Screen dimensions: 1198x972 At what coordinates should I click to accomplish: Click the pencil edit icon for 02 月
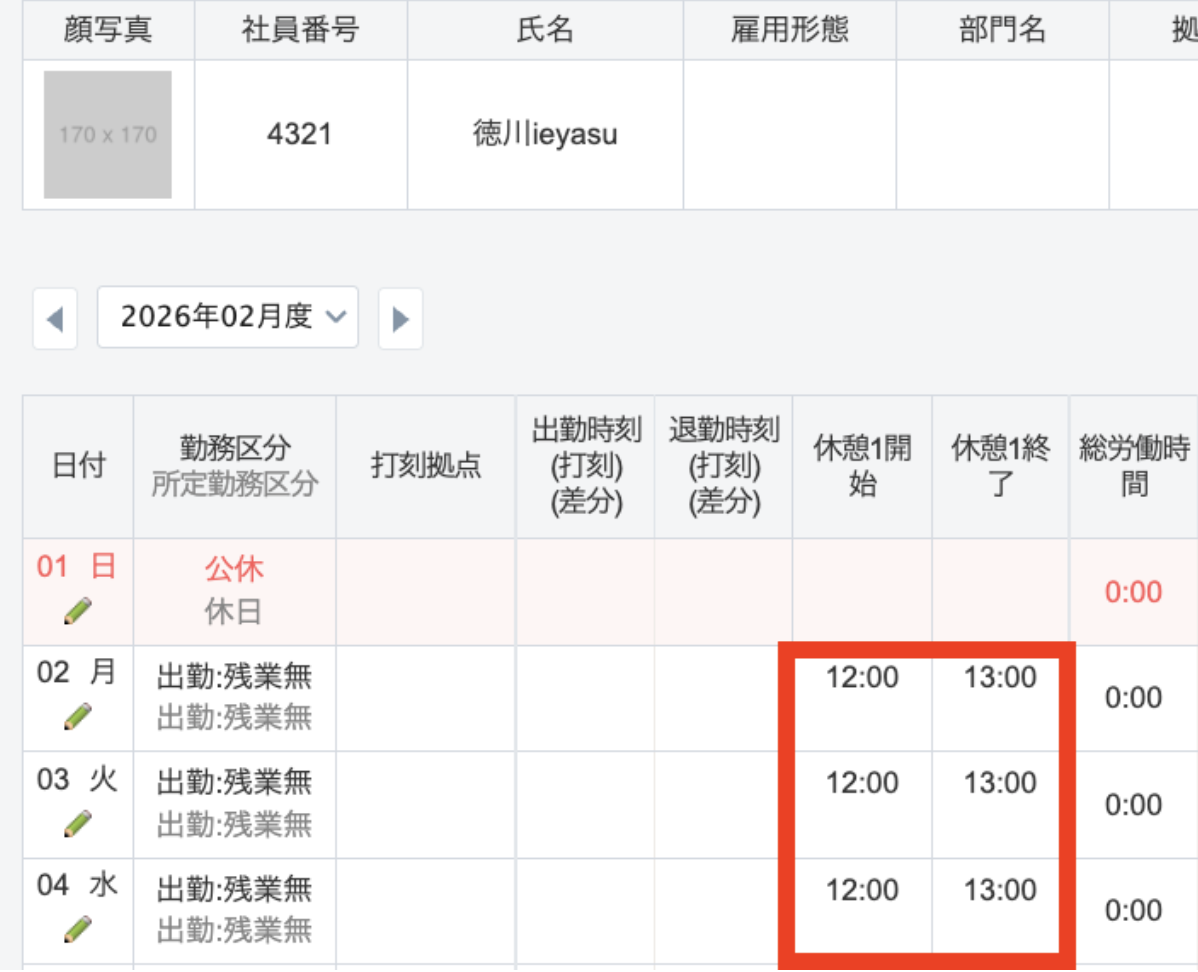click(x=77, y=716)
